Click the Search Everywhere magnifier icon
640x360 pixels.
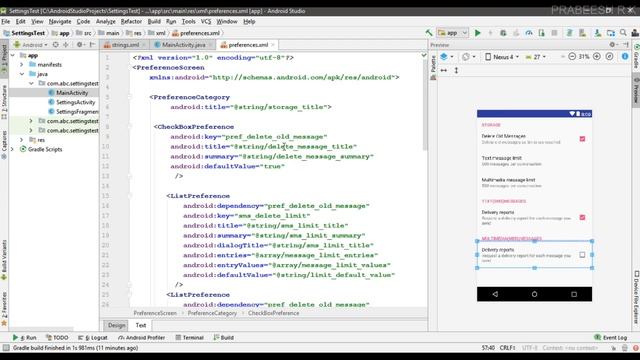pyautogui.click(x=623, y=33)
